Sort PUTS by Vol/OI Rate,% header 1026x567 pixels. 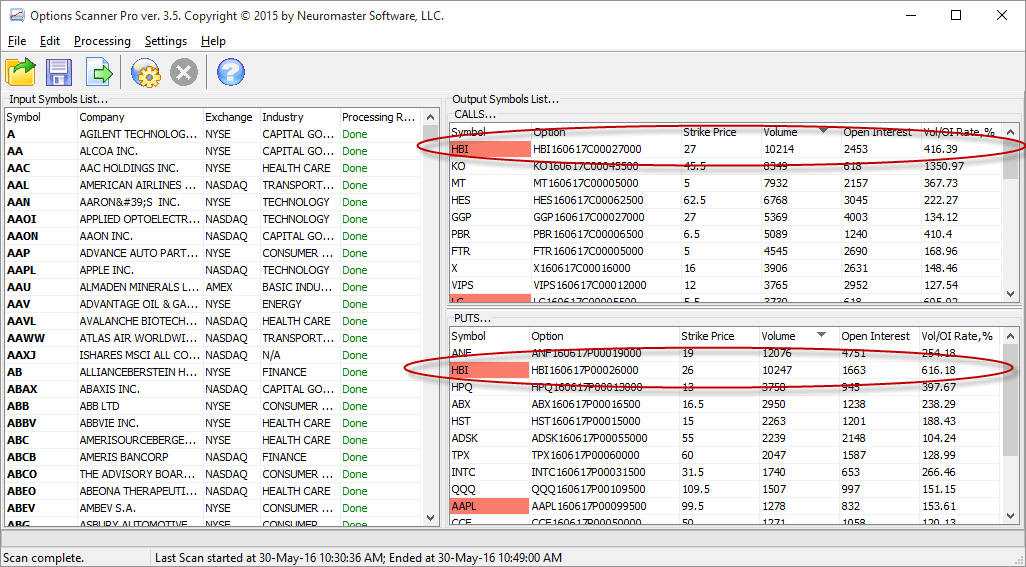pyautogui.click(x=960, y=336)
